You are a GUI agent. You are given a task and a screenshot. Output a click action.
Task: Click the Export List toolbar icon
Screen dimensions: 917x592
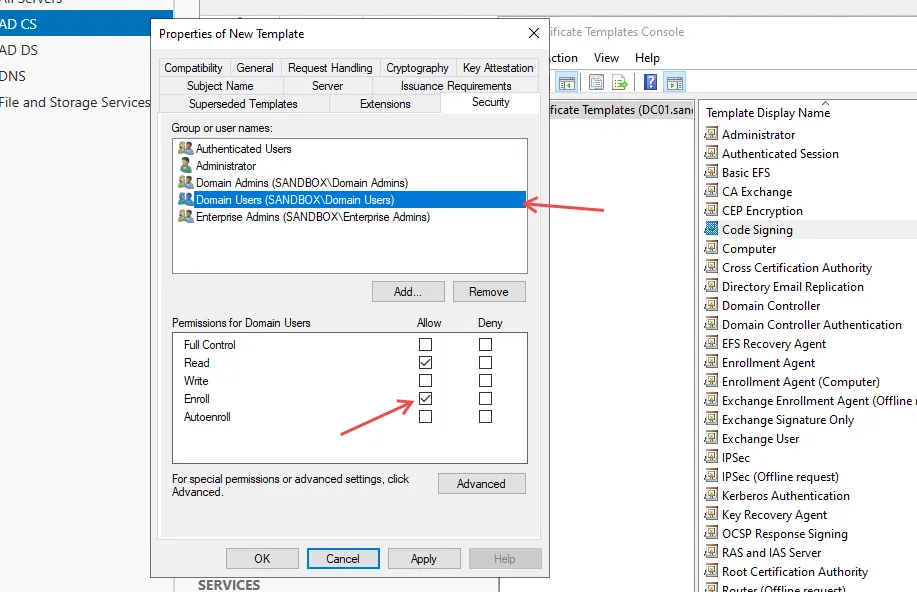coord(620,83)
